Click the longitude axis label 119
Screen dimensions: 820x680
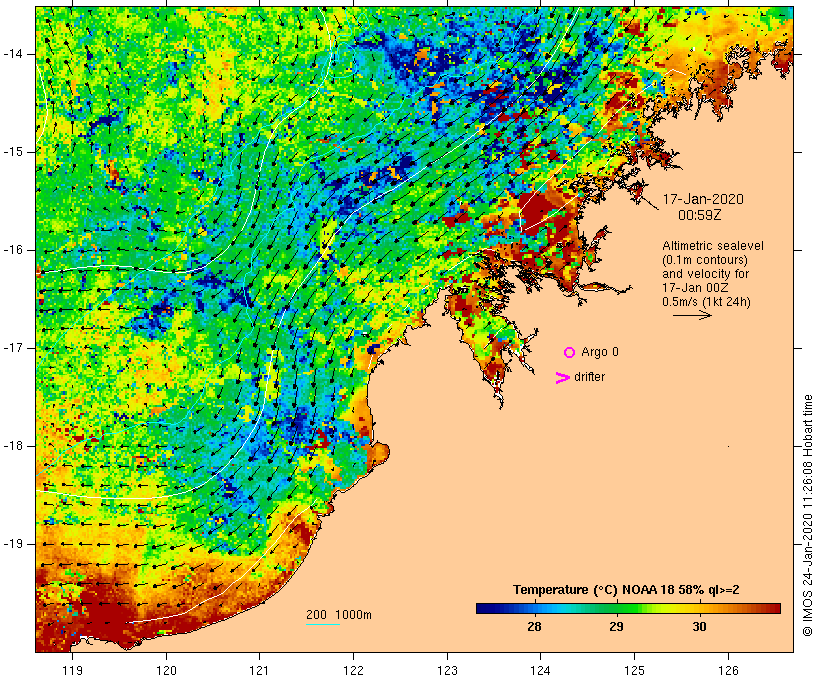[x=72, y=670]
